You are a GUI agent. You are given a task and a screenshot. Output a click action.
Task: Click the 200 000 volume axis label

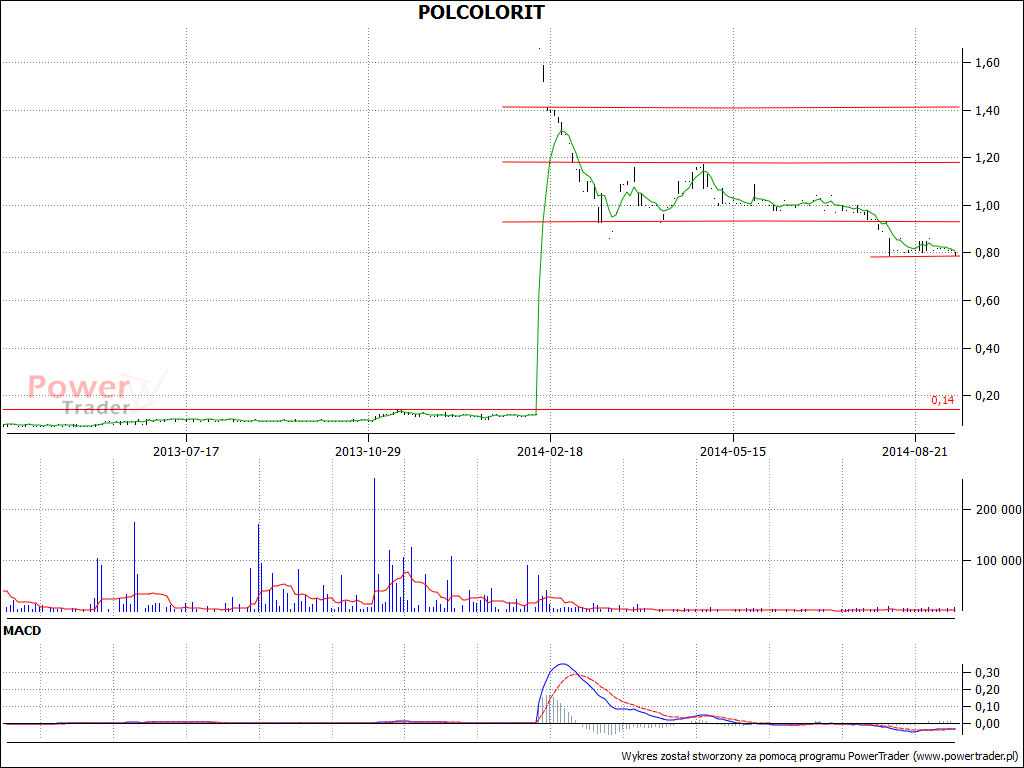(x=997, y=509)
